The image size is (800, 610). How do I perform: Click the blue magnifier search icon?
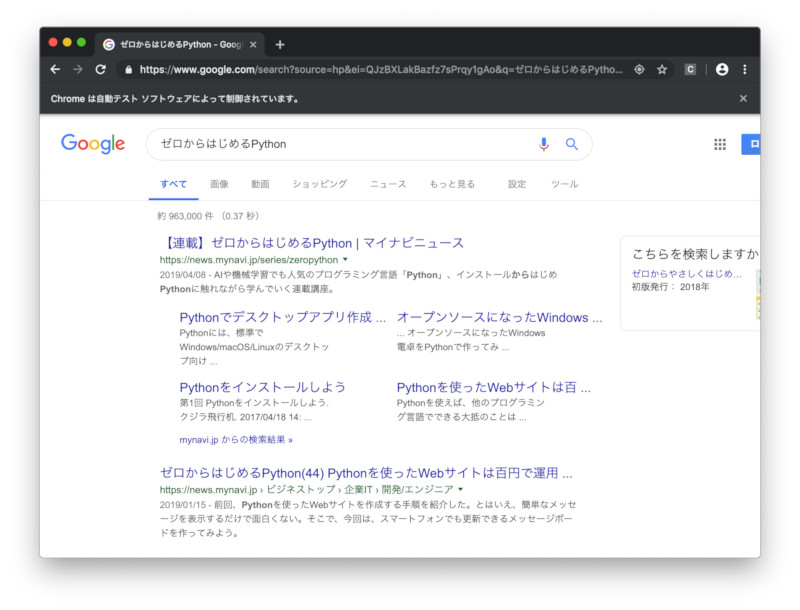click(571, 144)
